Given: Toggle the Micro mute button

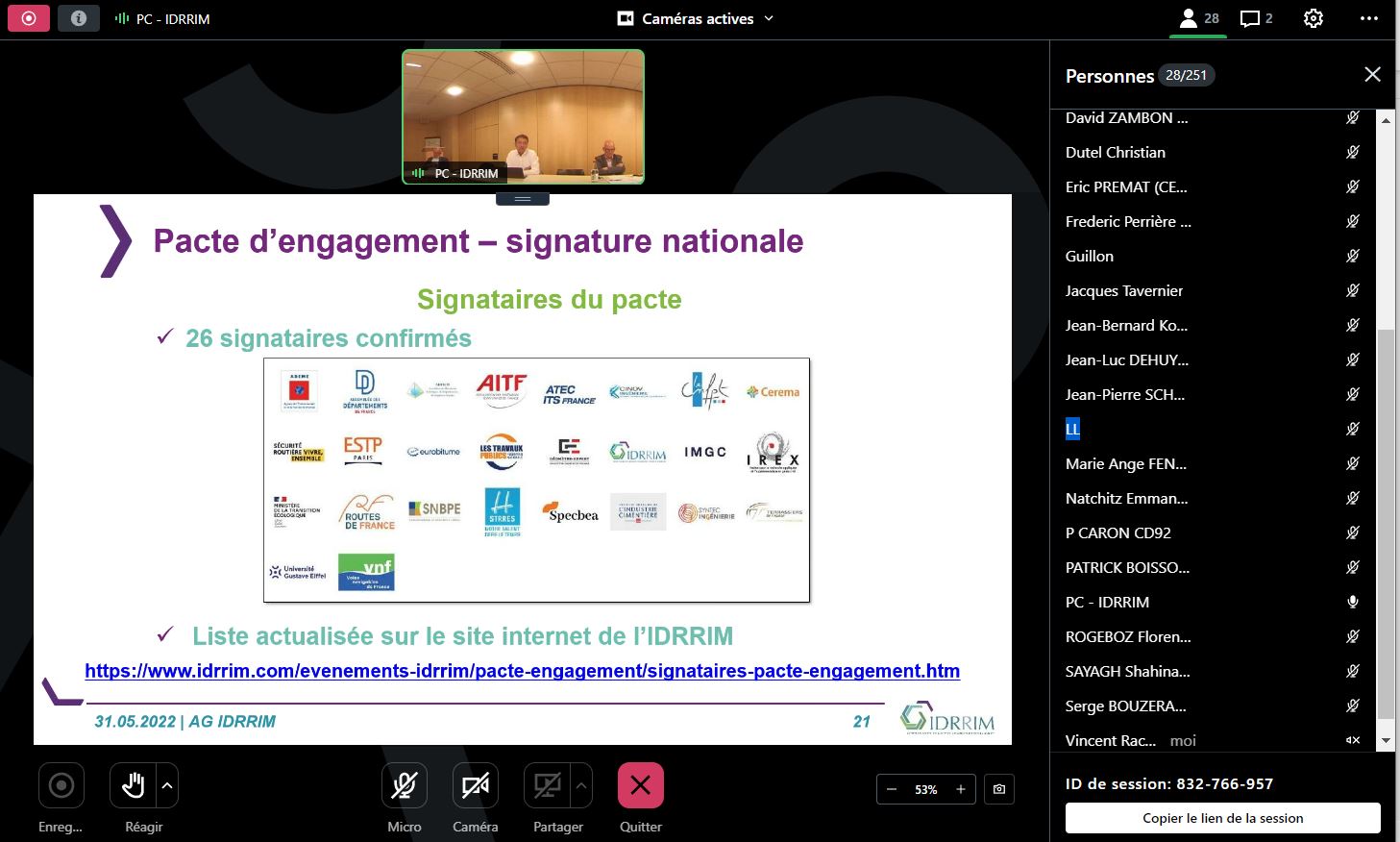Looking at the screenshot, I should 405,786.
